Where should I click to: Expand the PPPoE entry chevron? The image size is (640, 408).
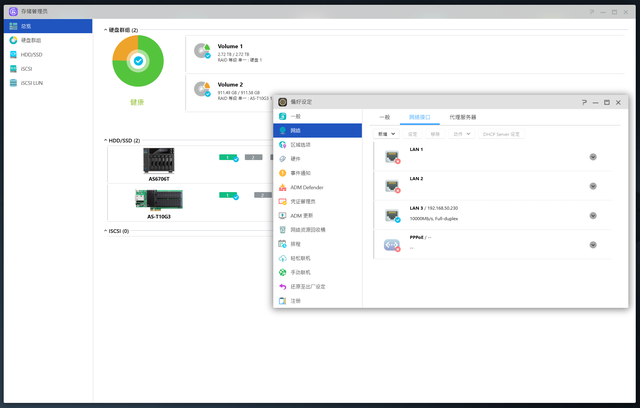[593, 243]
